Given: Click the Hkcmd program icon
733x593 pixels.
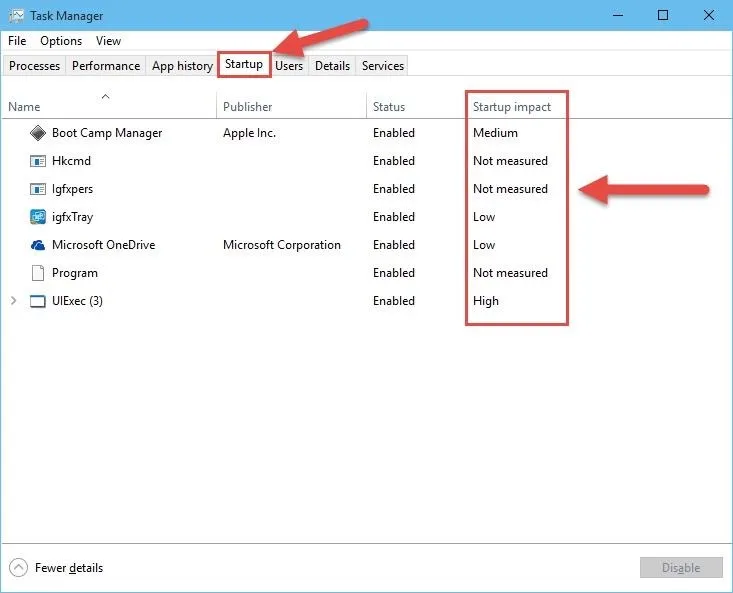Looking at the screenshot, I should pos(38,161).
